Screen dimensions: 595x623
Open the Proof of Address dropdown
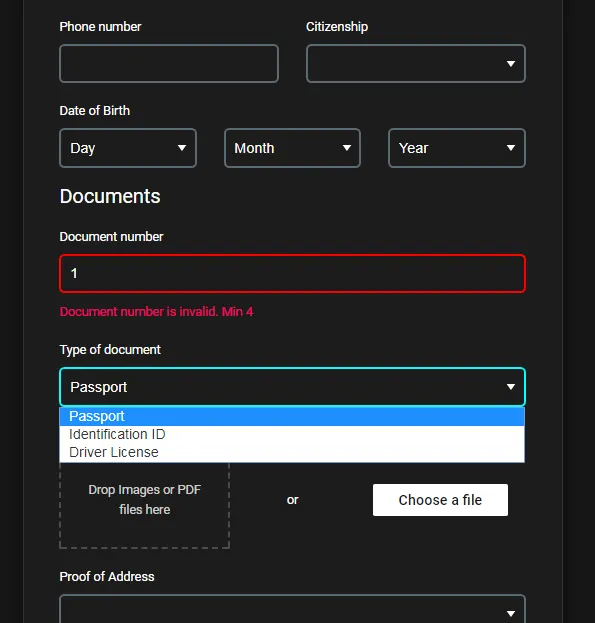[x=292, y=610]
